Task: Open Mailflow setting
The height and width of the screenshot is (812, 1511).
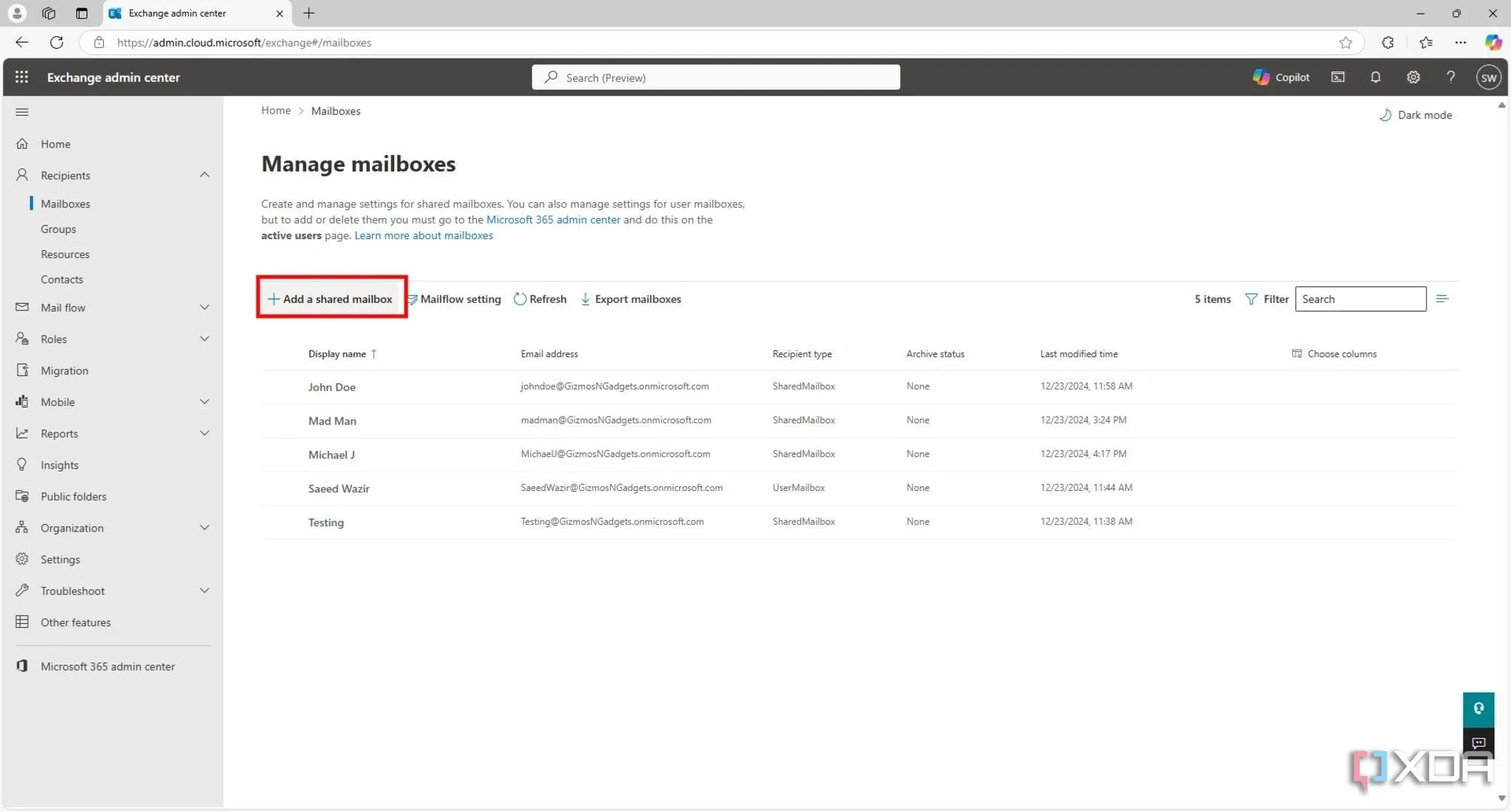Action: coord(454,299)
